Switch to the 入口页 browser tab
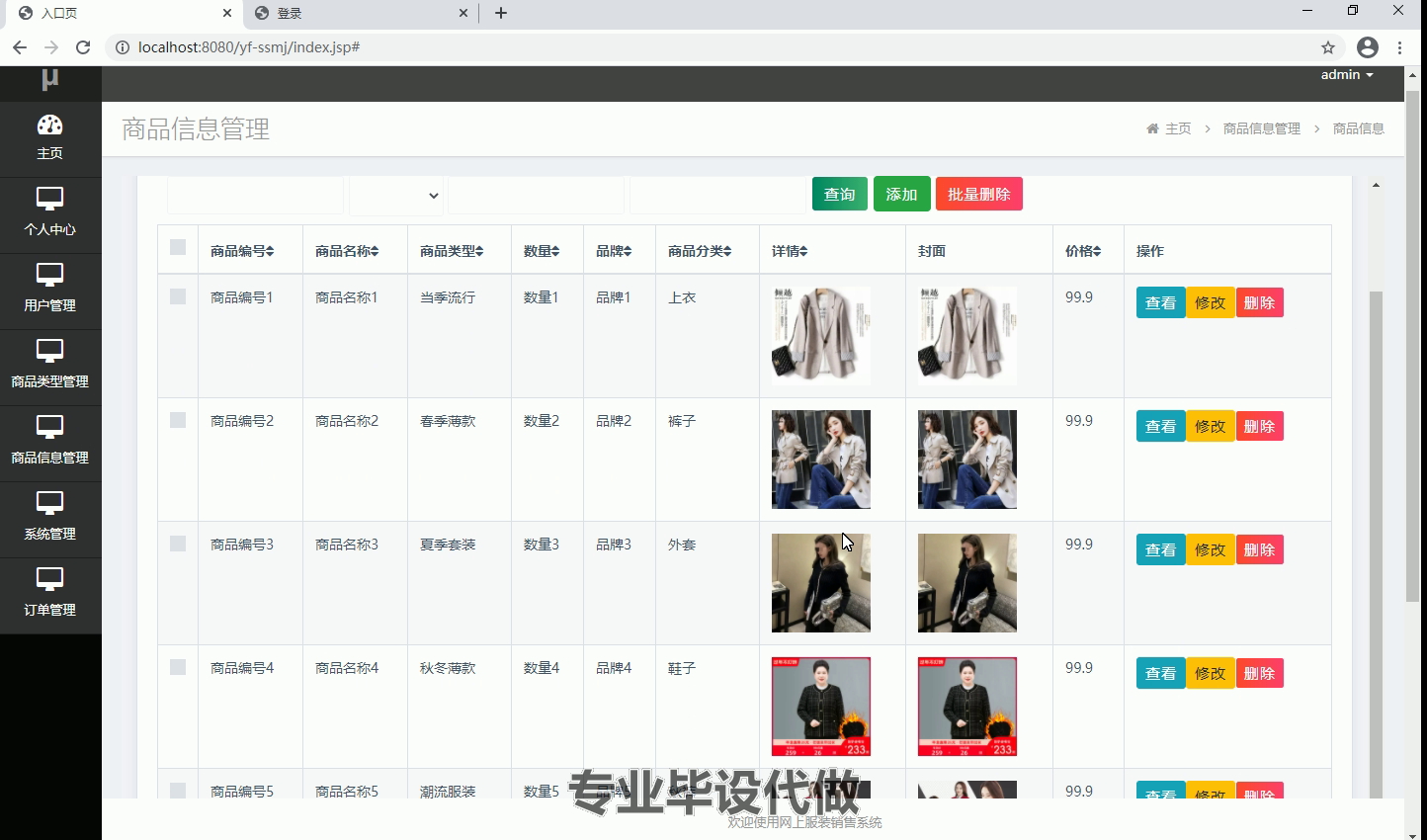 coord(124,13)
